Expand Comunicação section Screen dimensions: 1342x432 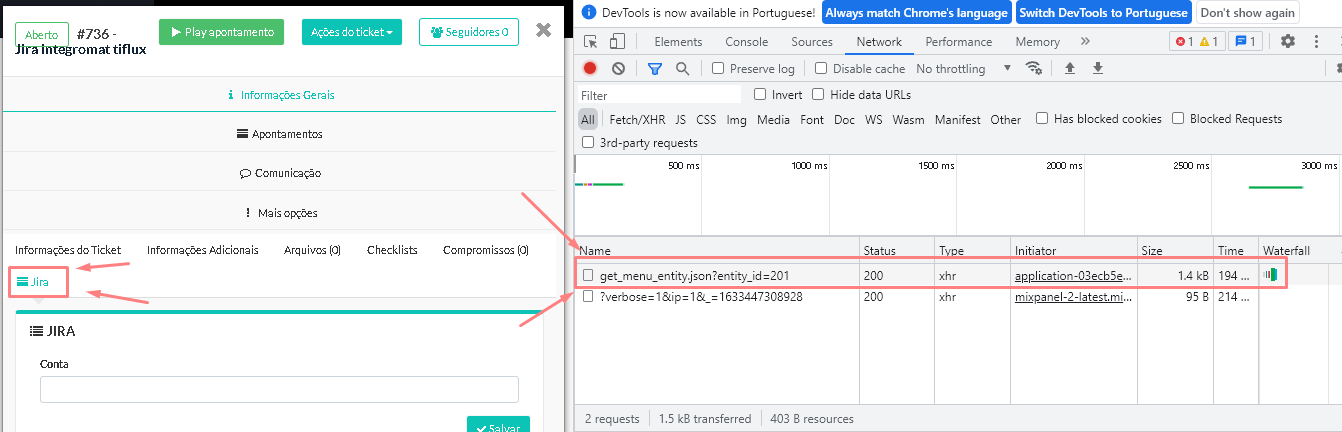pos(279,173)
